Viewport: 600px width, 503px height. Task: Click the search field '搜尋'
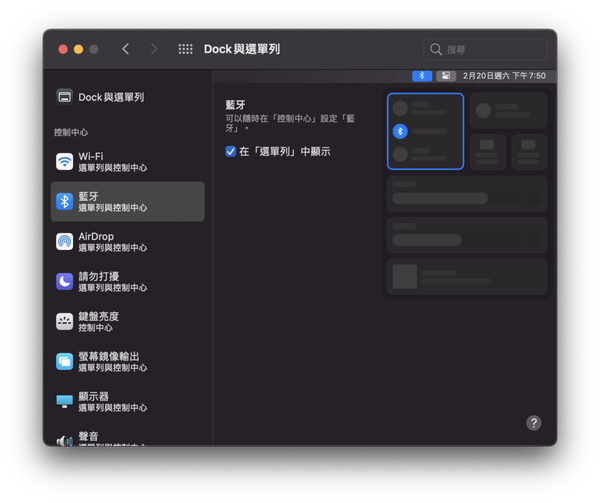click(x=485, y=49)
